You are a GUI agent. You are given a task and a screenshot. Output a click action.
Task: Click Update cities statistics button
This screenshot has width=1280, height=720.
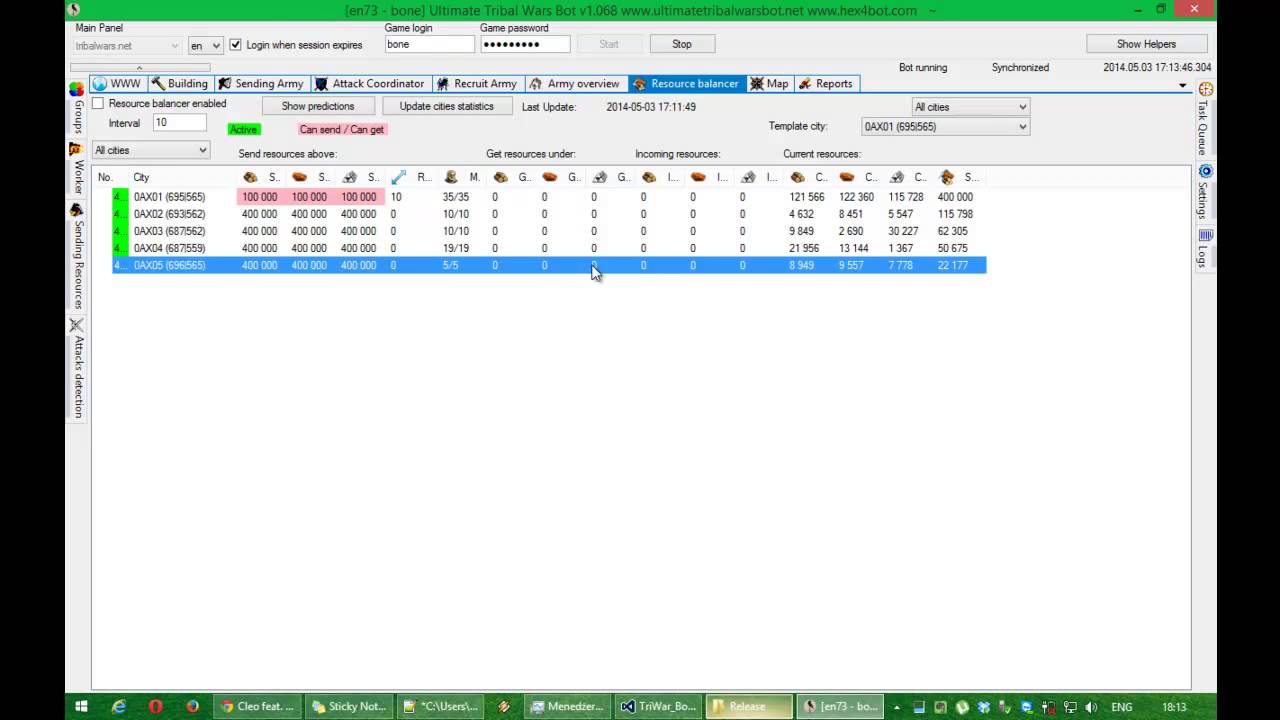pyautogui.click(x=447, y=106)
